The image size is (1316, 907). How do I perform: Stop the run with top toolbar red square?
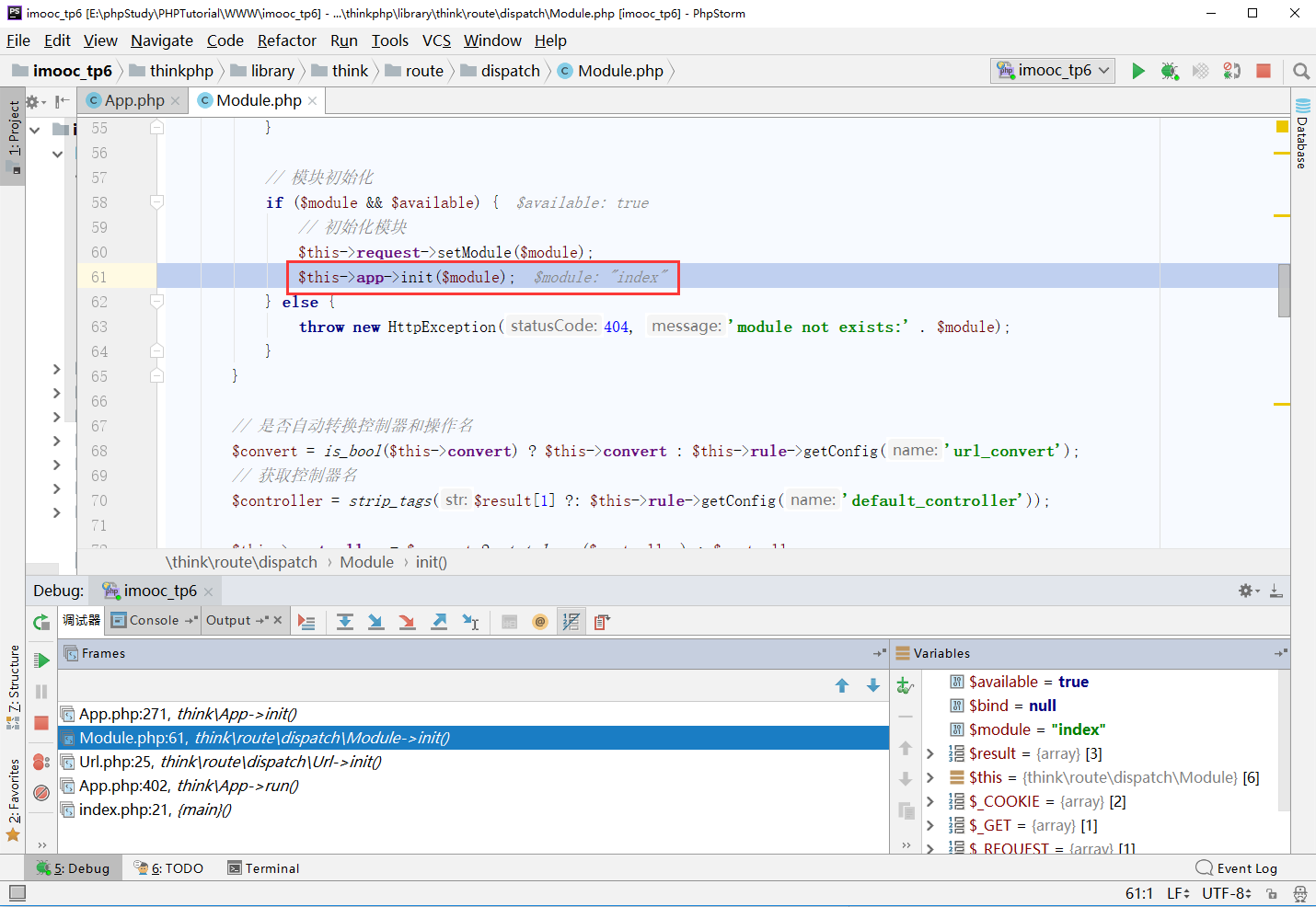point(1264,71)
